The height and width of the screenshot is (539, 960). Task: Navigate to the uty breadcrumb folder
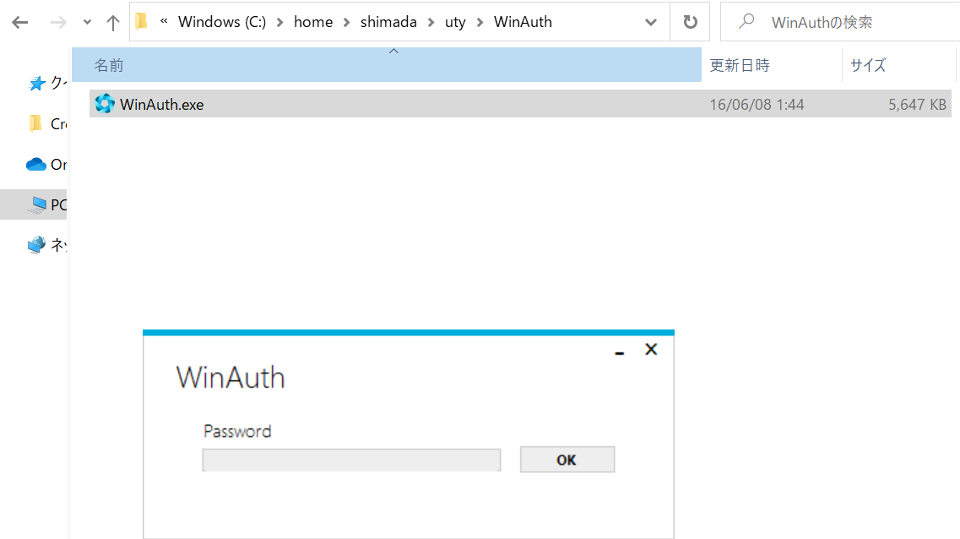455,22
